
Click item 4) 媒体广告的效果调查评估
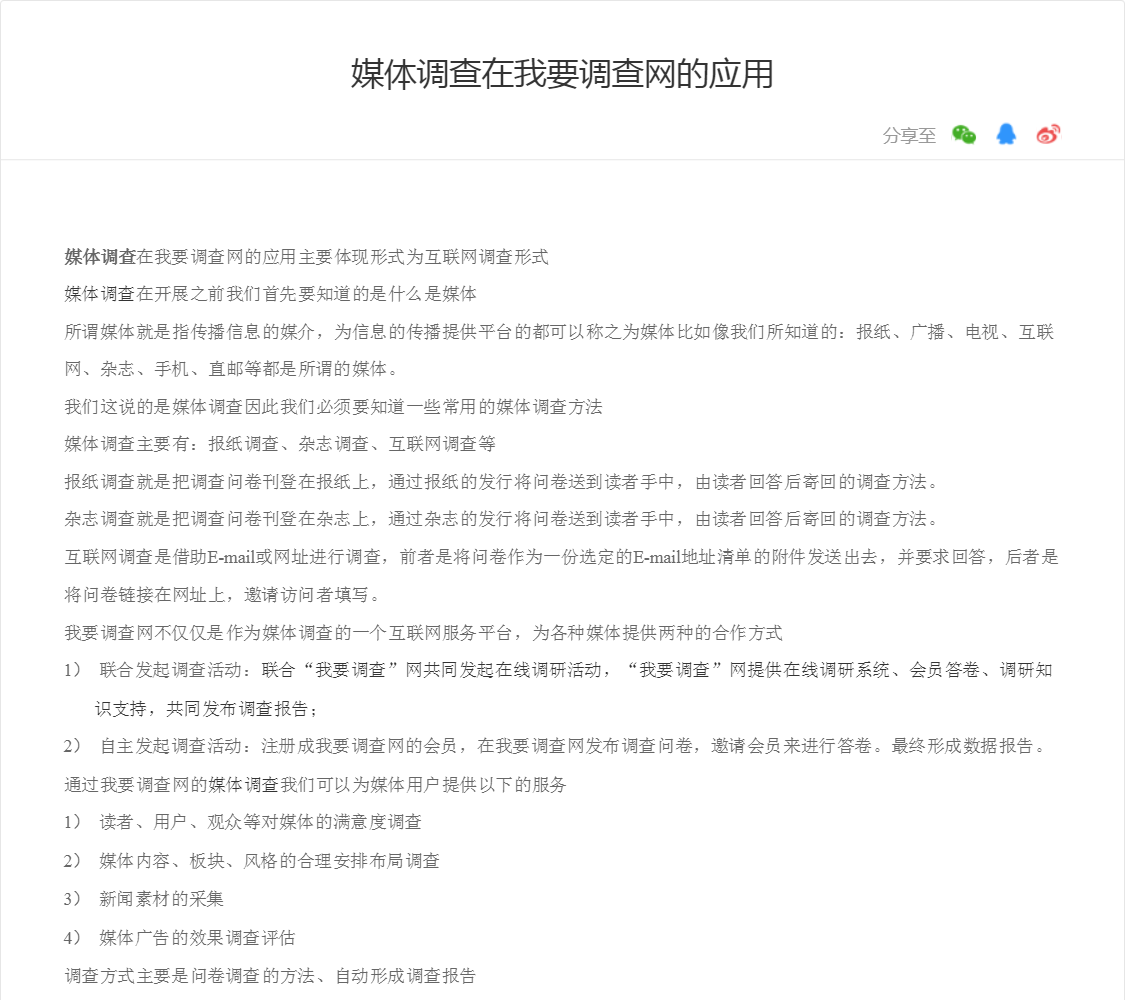pos(179,938)
